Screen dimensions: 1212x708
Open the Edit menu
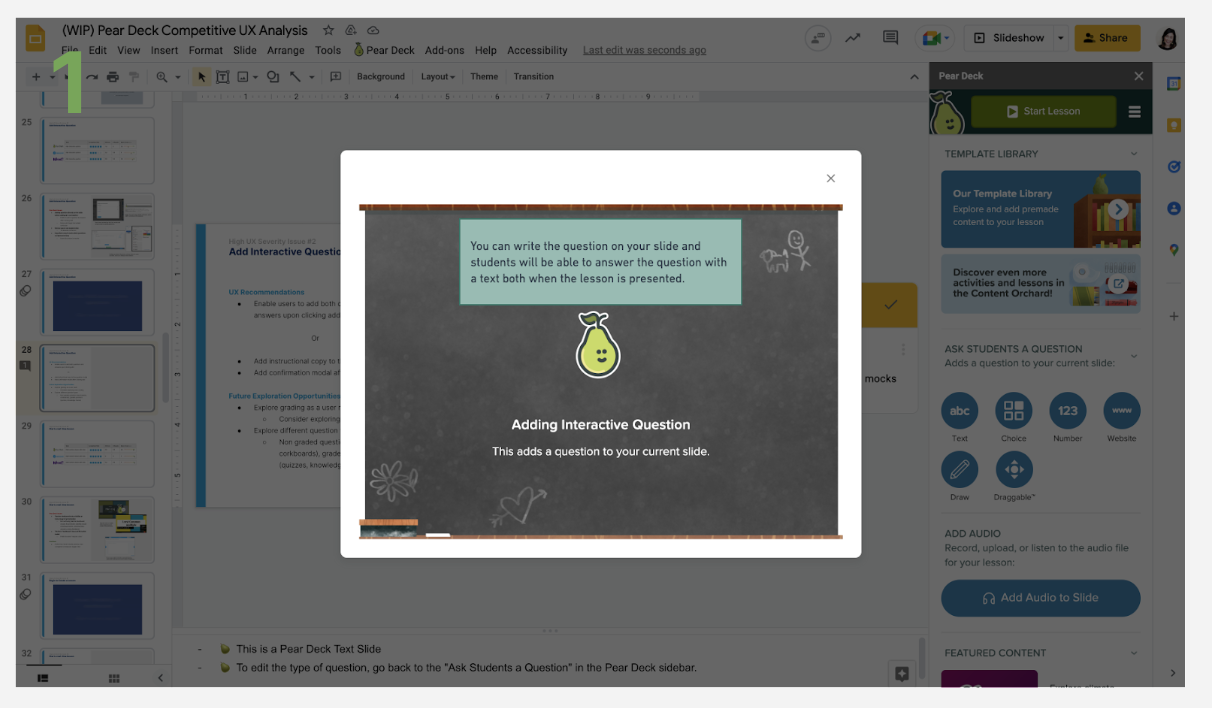(x=98, y=50)
